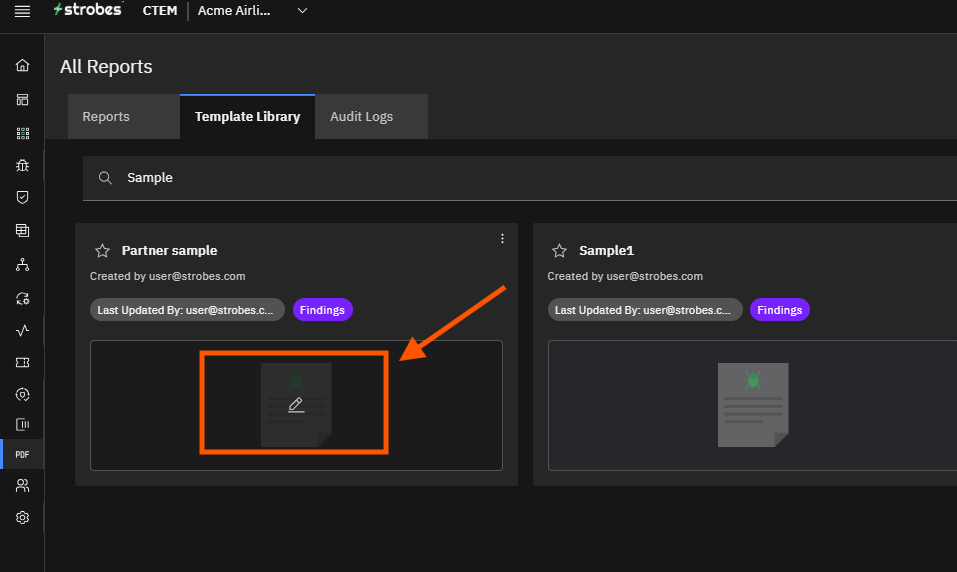This screenshot has width=957, height=572.
Task: Open the hamburger navigation menu
Action: click(x=23, y=11)
